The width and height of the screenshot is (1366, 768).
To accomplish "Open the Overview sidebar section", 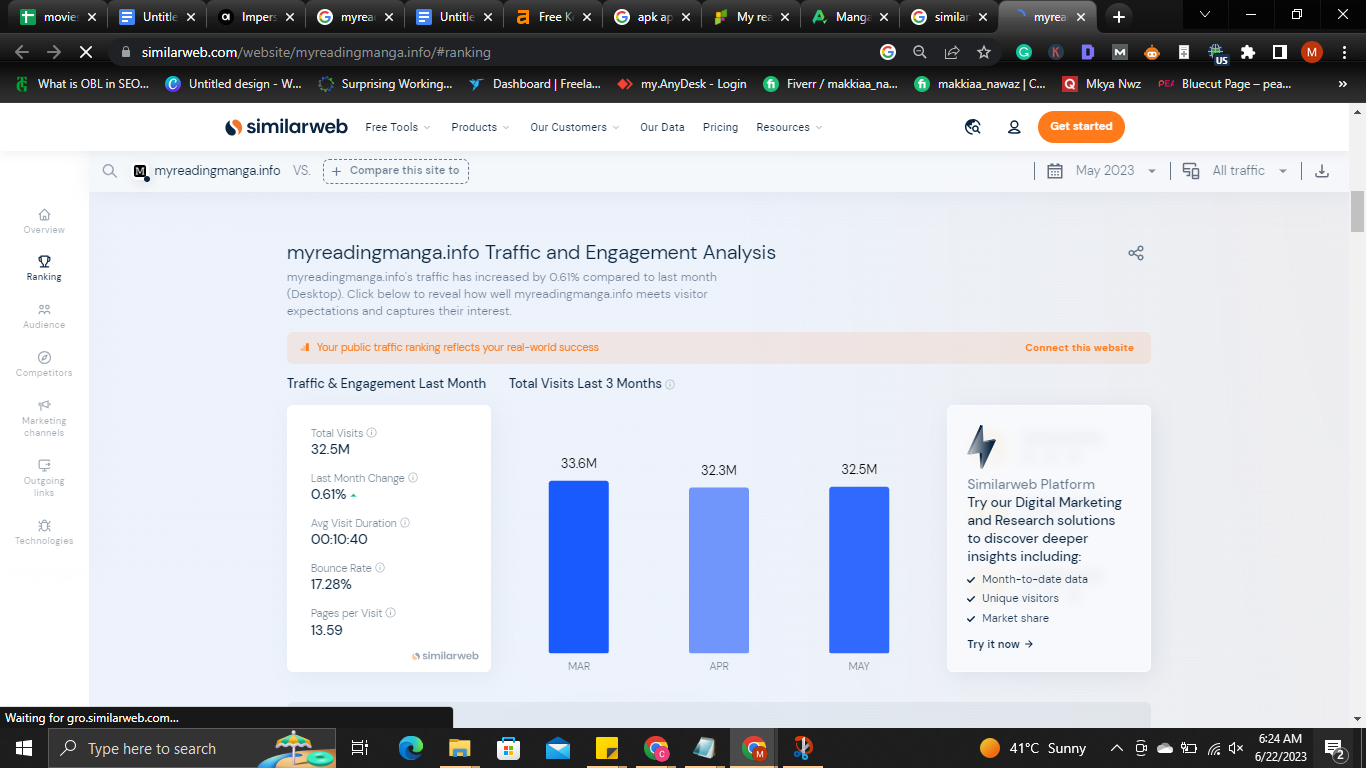I will click(x=44, y=221).
